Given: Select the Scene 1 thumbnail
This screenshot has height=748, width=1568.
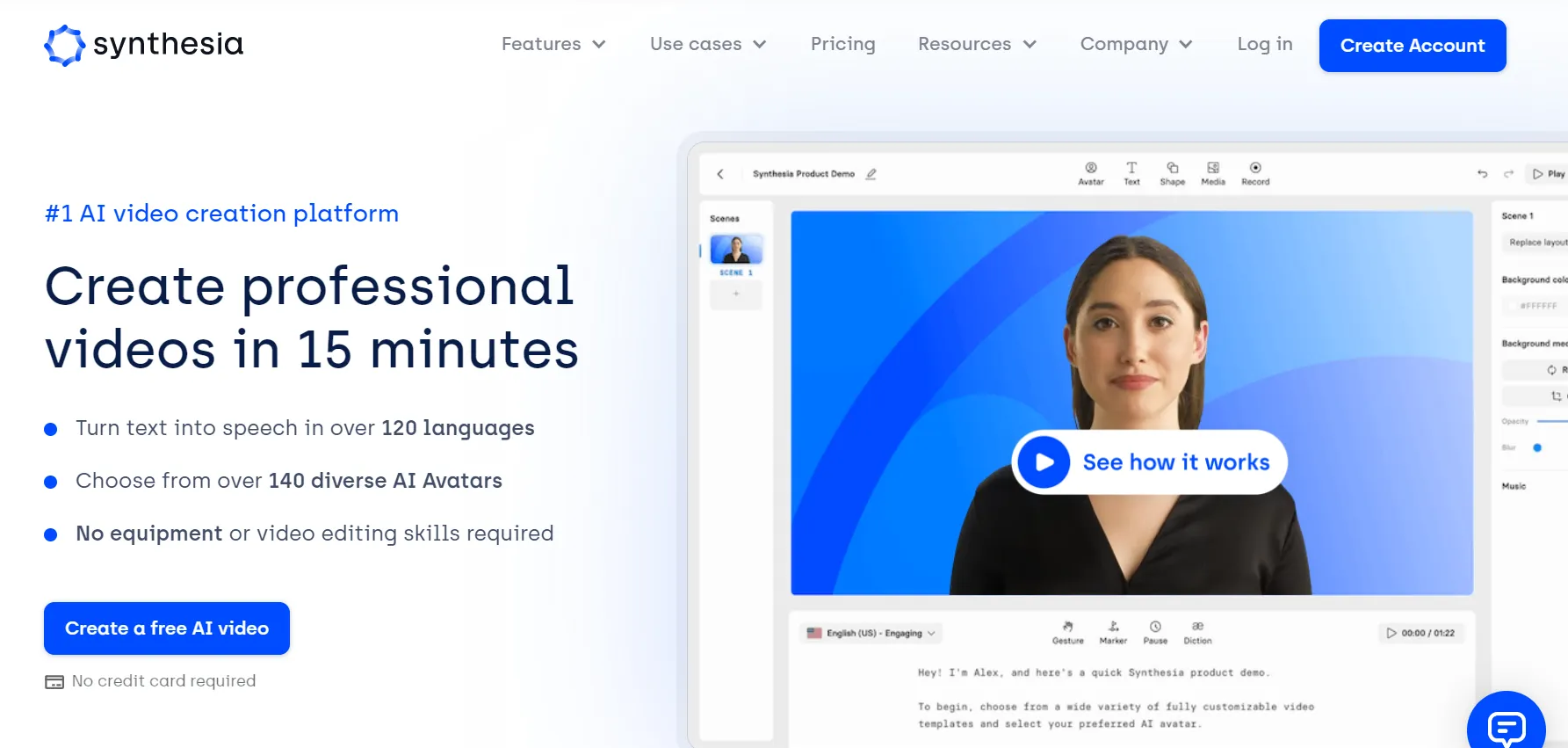Looking at the screenshot, I should click(x=736, y=251).
